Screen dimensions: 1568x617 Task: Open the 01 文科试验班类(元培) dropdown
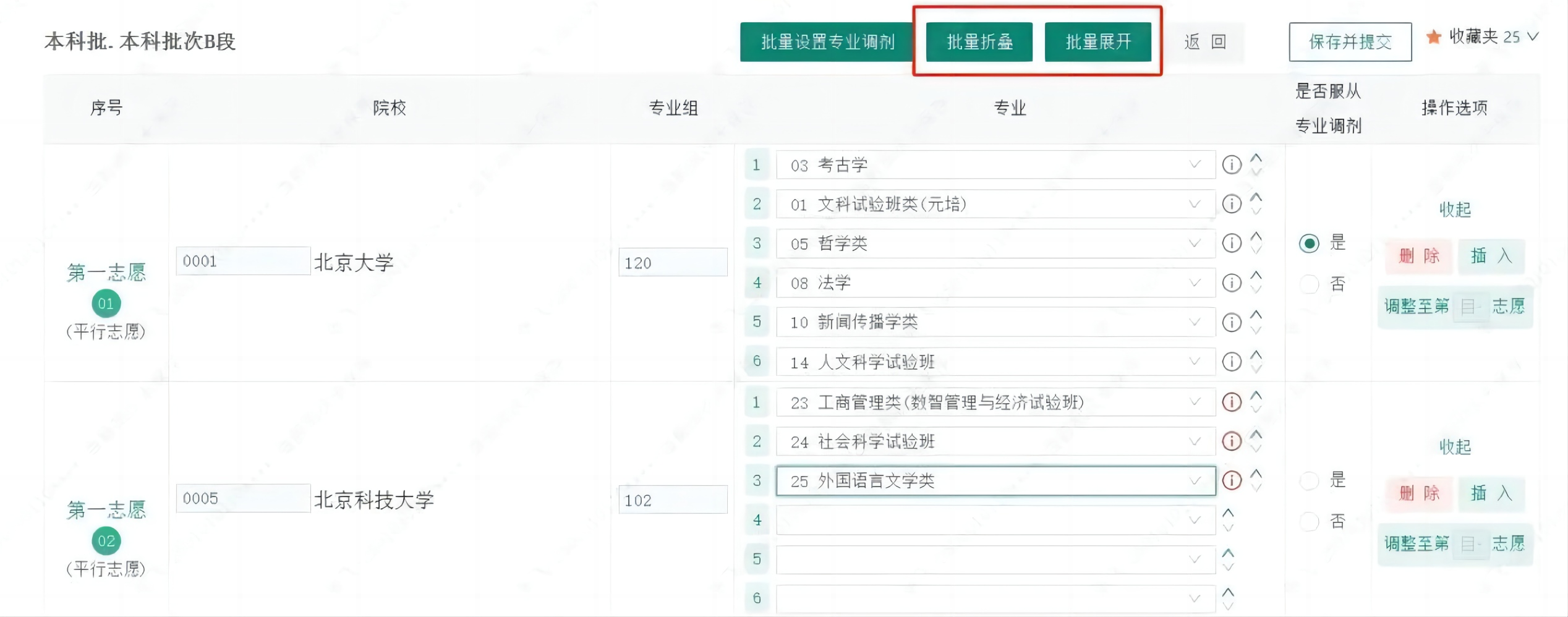tap(996, 204)
